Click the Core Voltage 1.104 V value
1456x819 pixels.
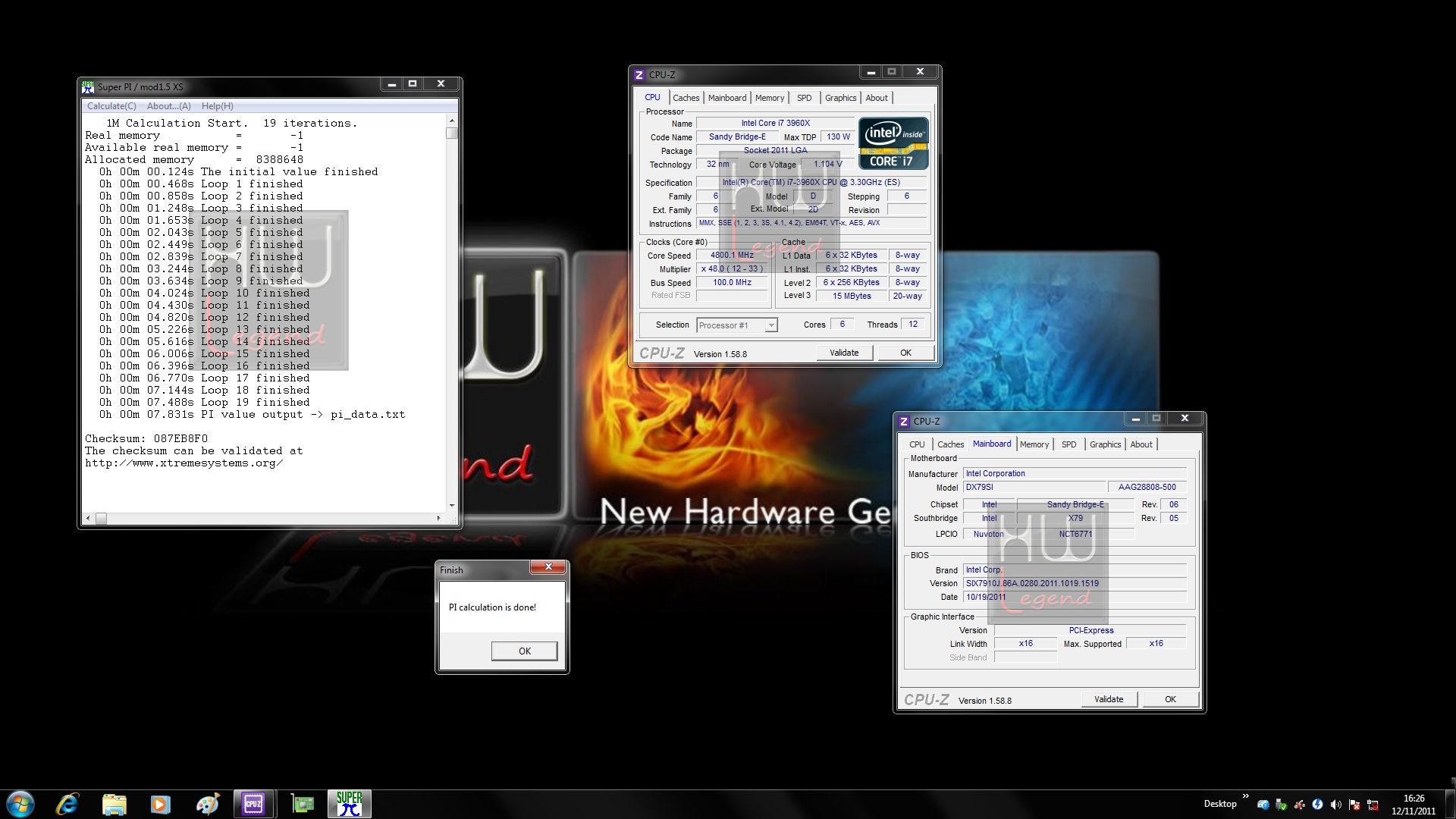point(827,165)
